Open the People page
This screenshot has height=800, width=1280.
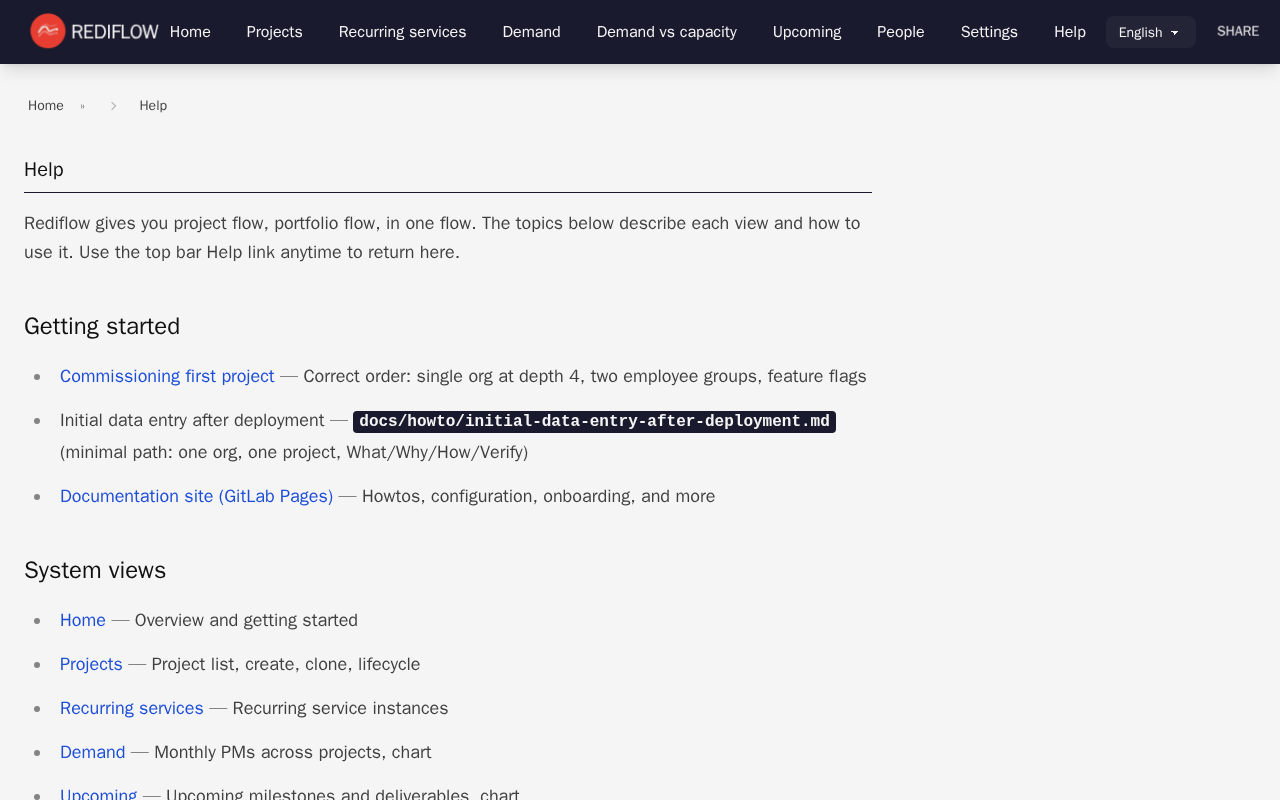(x=900, y=32)
